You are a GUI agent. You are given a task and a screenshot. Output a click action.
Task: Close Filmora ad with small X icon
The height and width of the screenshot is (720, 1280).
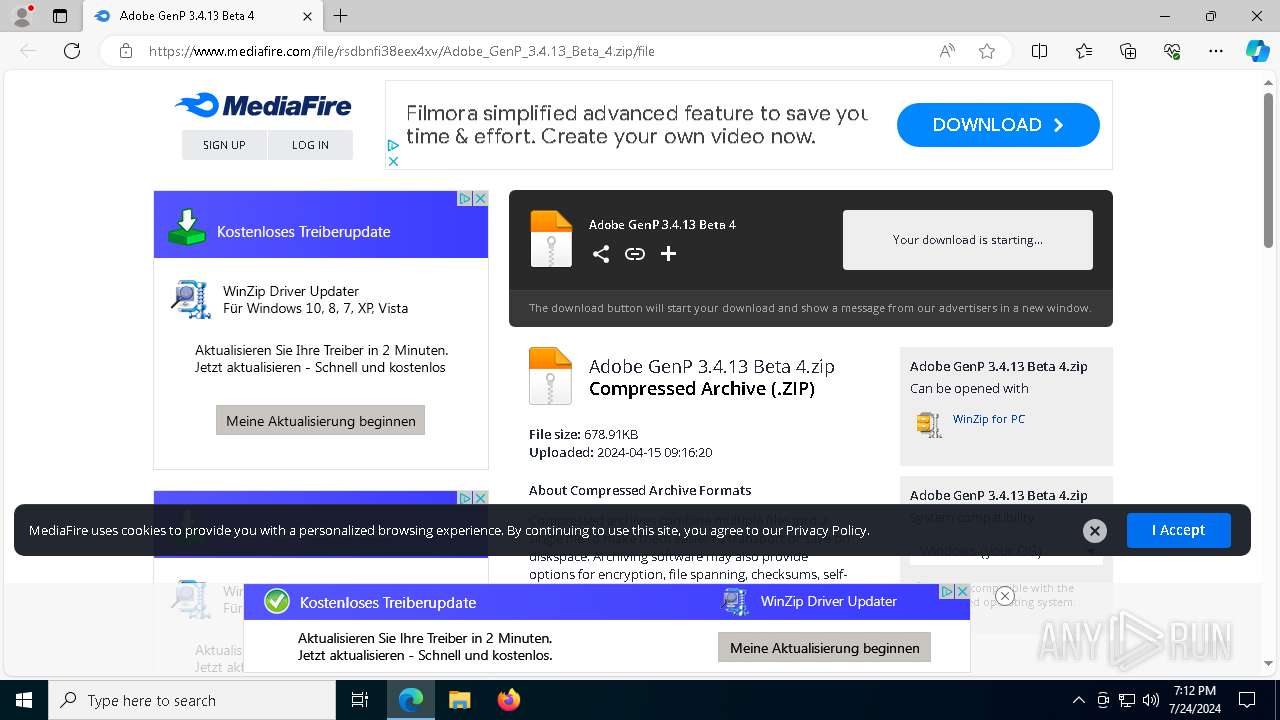393,161
